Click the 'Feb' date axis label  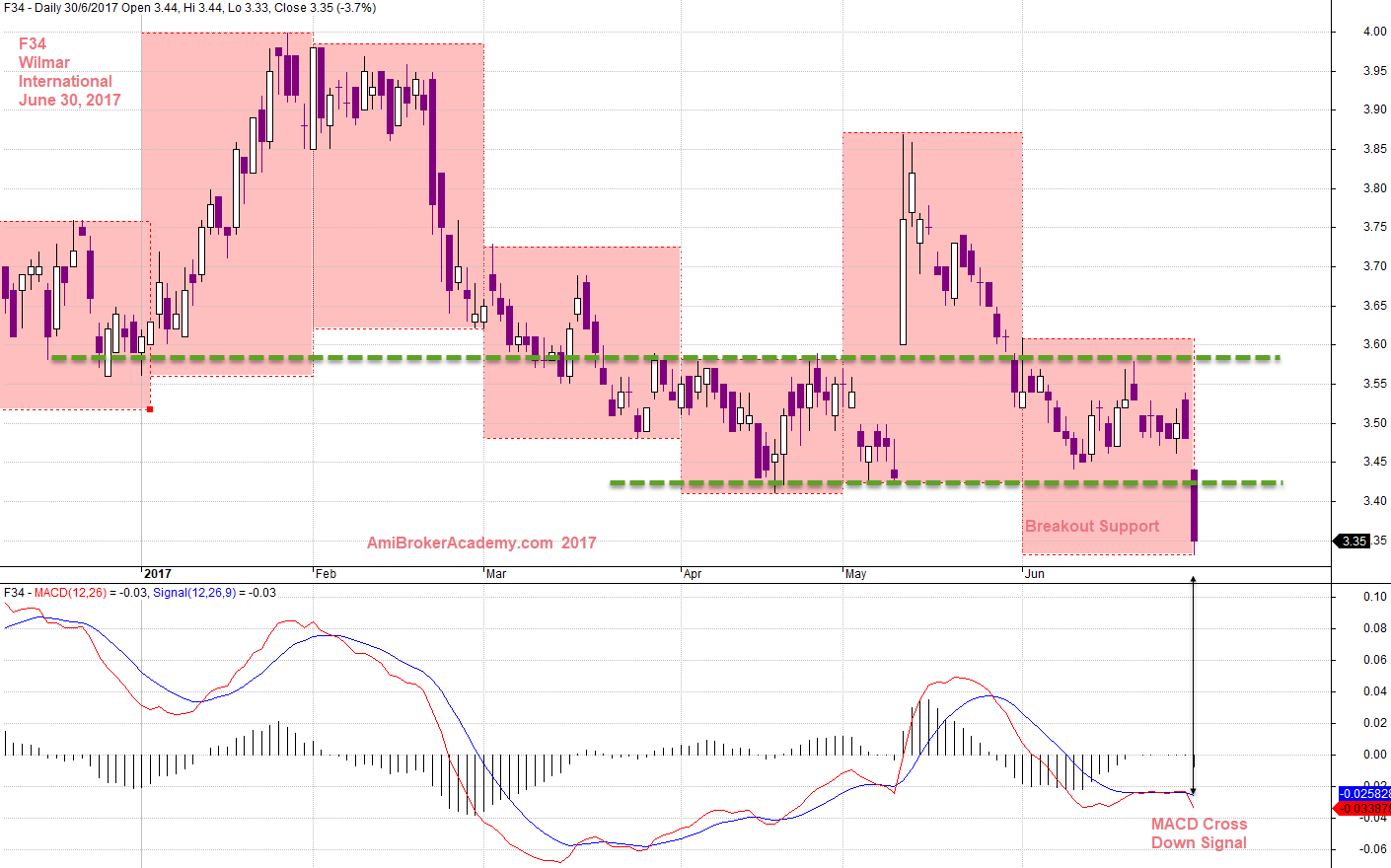(x=326, y=573)
